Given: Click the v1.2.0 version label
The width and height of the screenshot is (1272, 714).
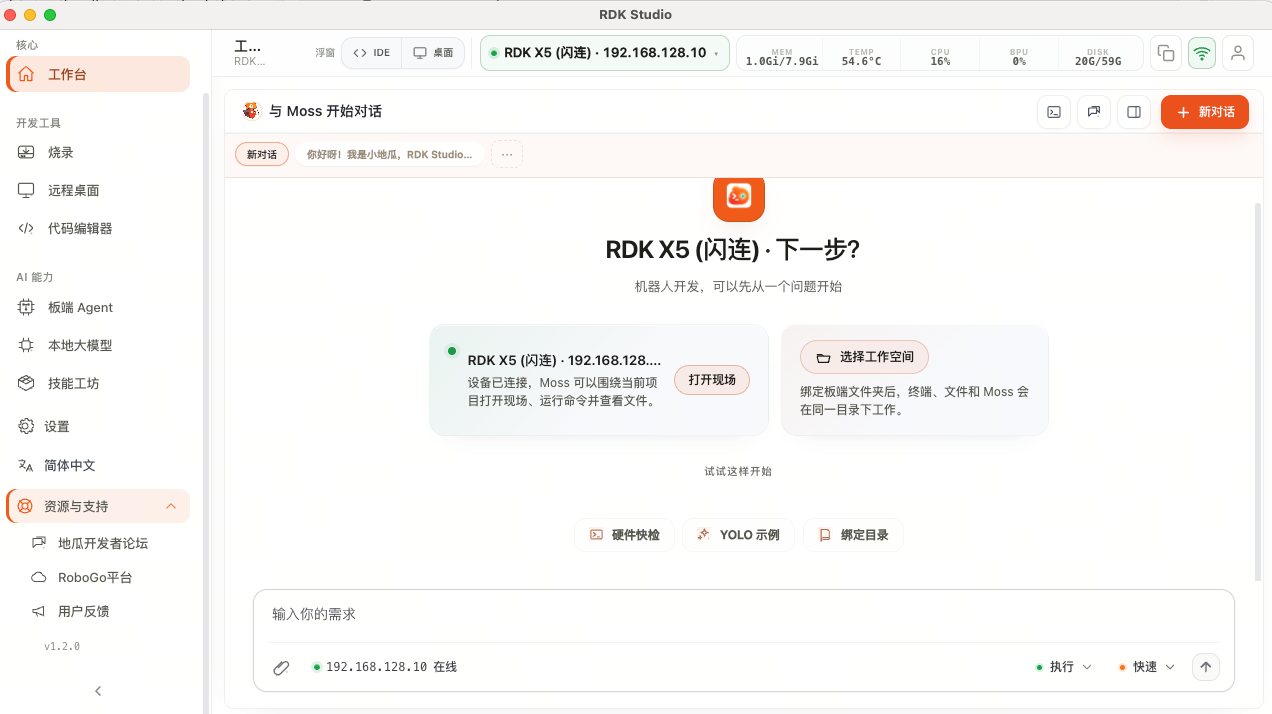Looking at the screenshot, I should (62, 647).
